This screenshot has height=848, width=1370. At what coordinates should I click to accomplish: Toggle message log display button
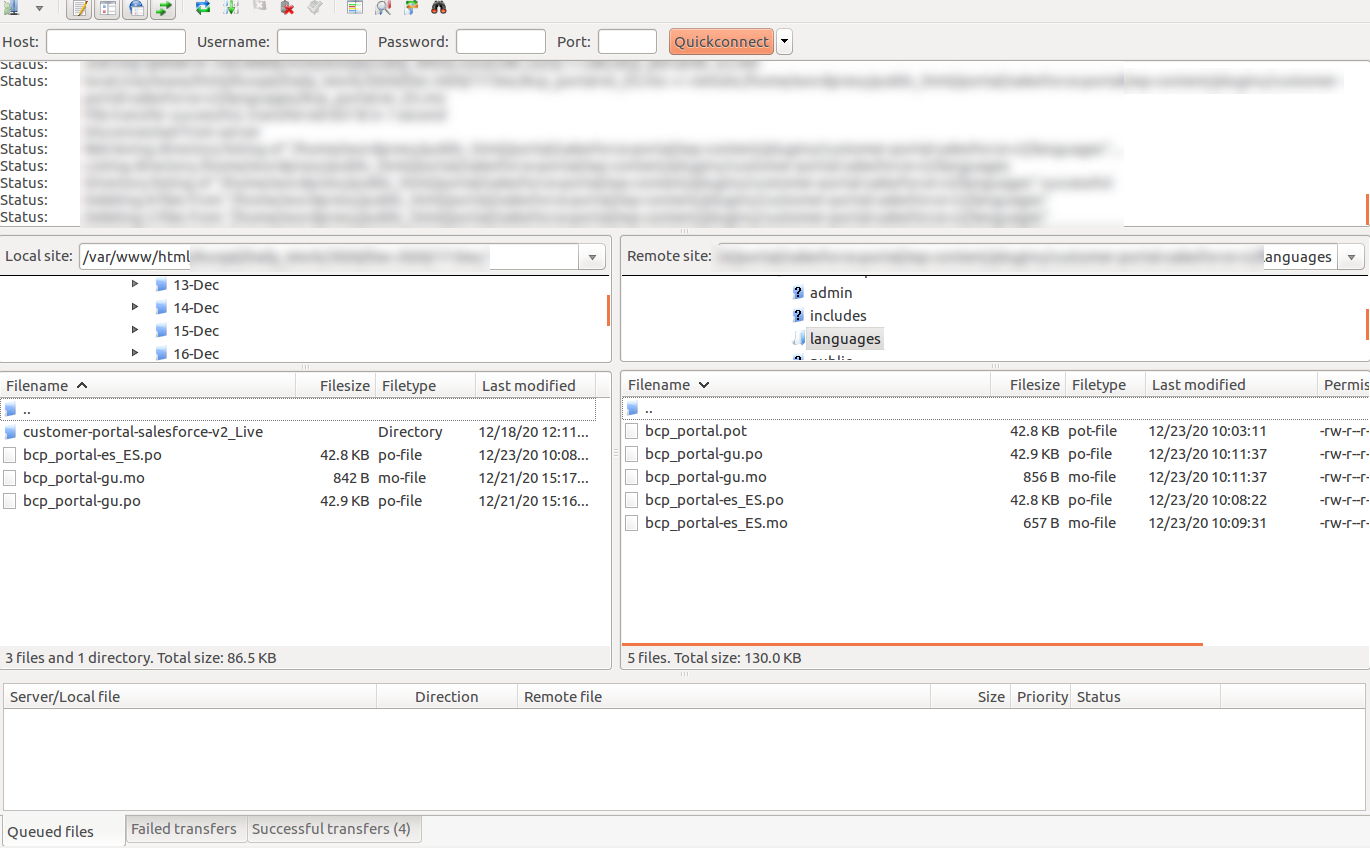[80, 9]
